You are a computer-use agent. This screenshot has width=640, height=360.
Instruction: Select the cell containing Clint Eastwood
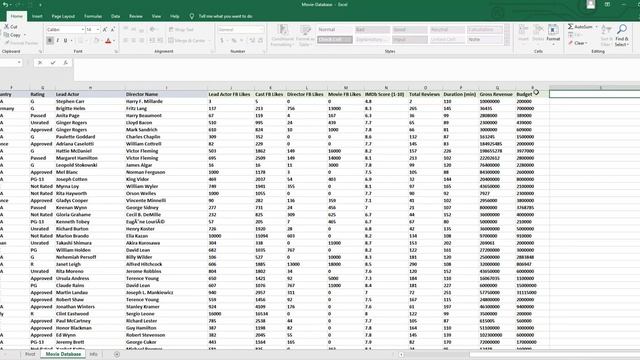point(89,314)
